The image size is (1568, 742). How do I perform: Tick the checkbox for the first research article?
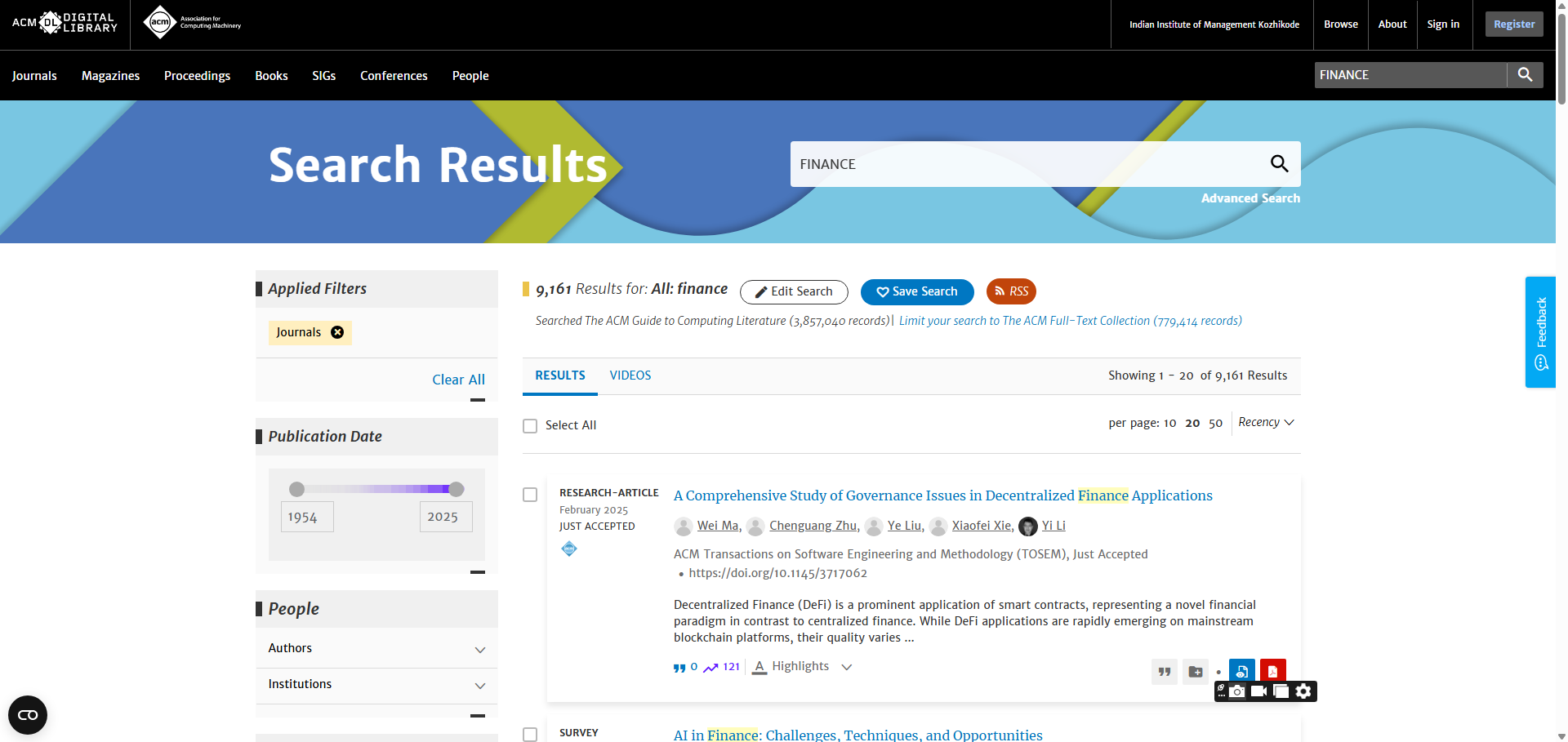click(x=530, y=495)
